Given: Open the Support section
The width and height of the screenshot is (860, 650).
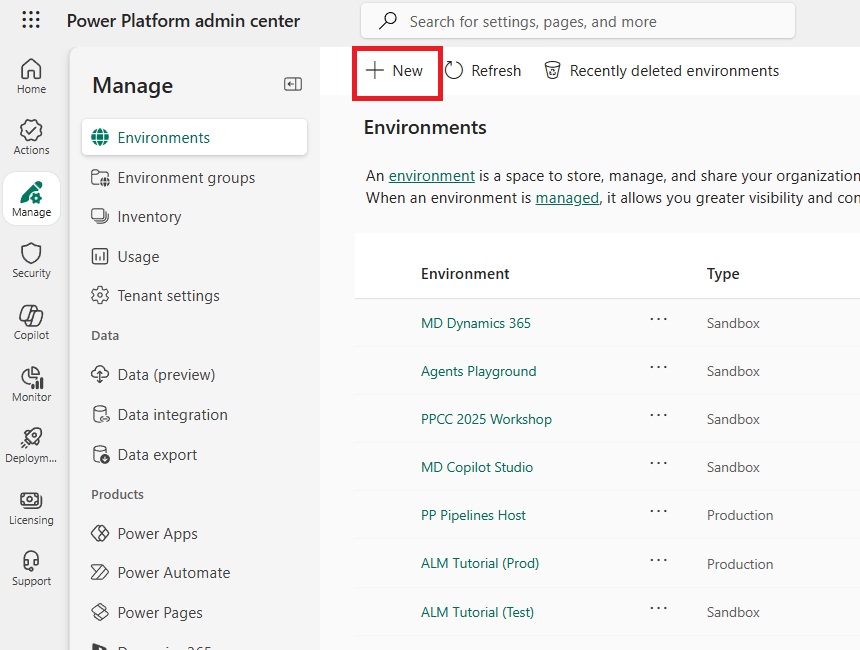Looking at the screenshot, I should [31, 569].
